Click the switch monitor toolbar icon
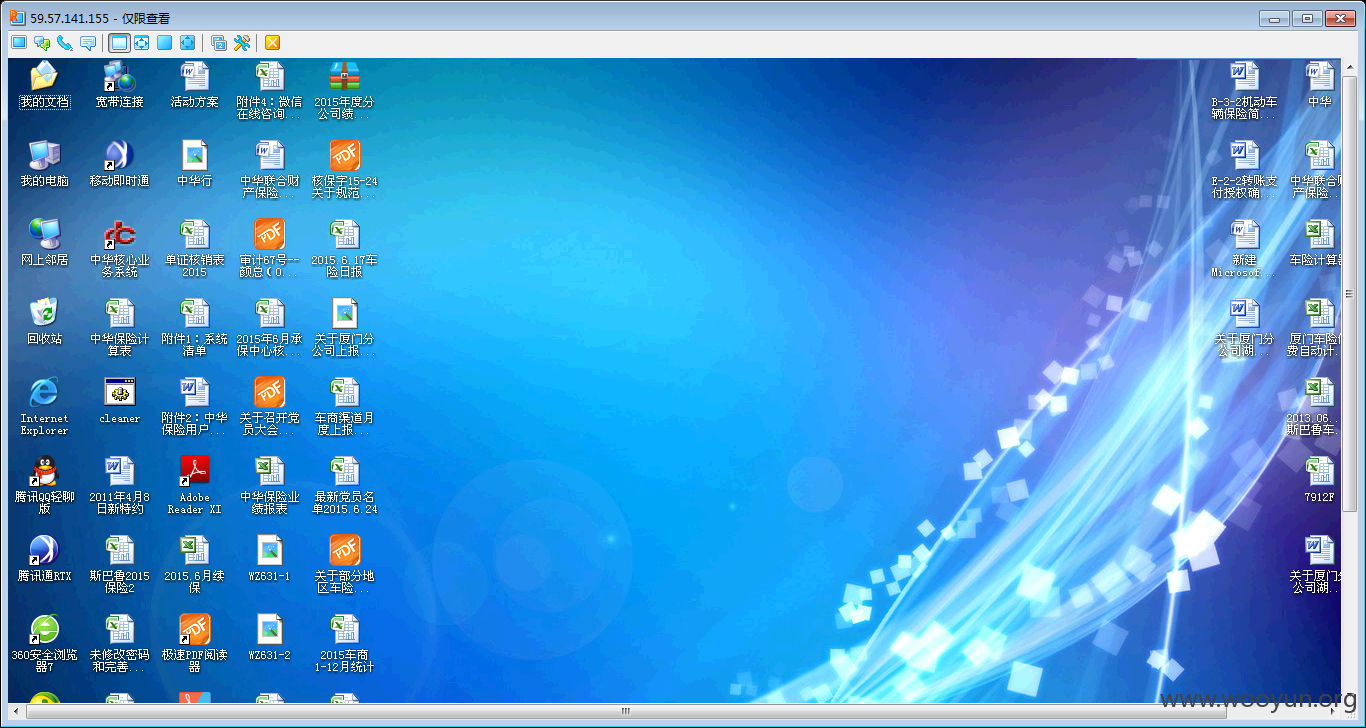This screenshot has width=1366, height=728. click(218, 43)
